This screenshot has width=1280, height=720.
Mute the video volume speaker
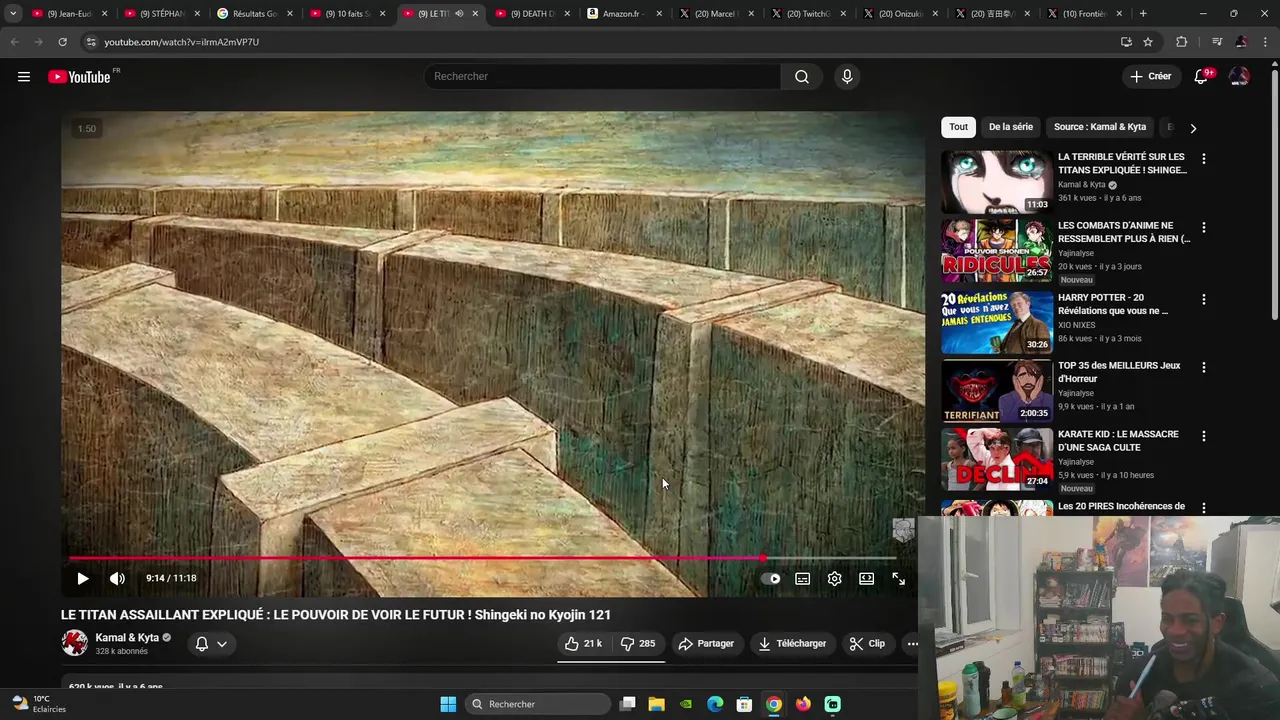[x=117, y=578]
